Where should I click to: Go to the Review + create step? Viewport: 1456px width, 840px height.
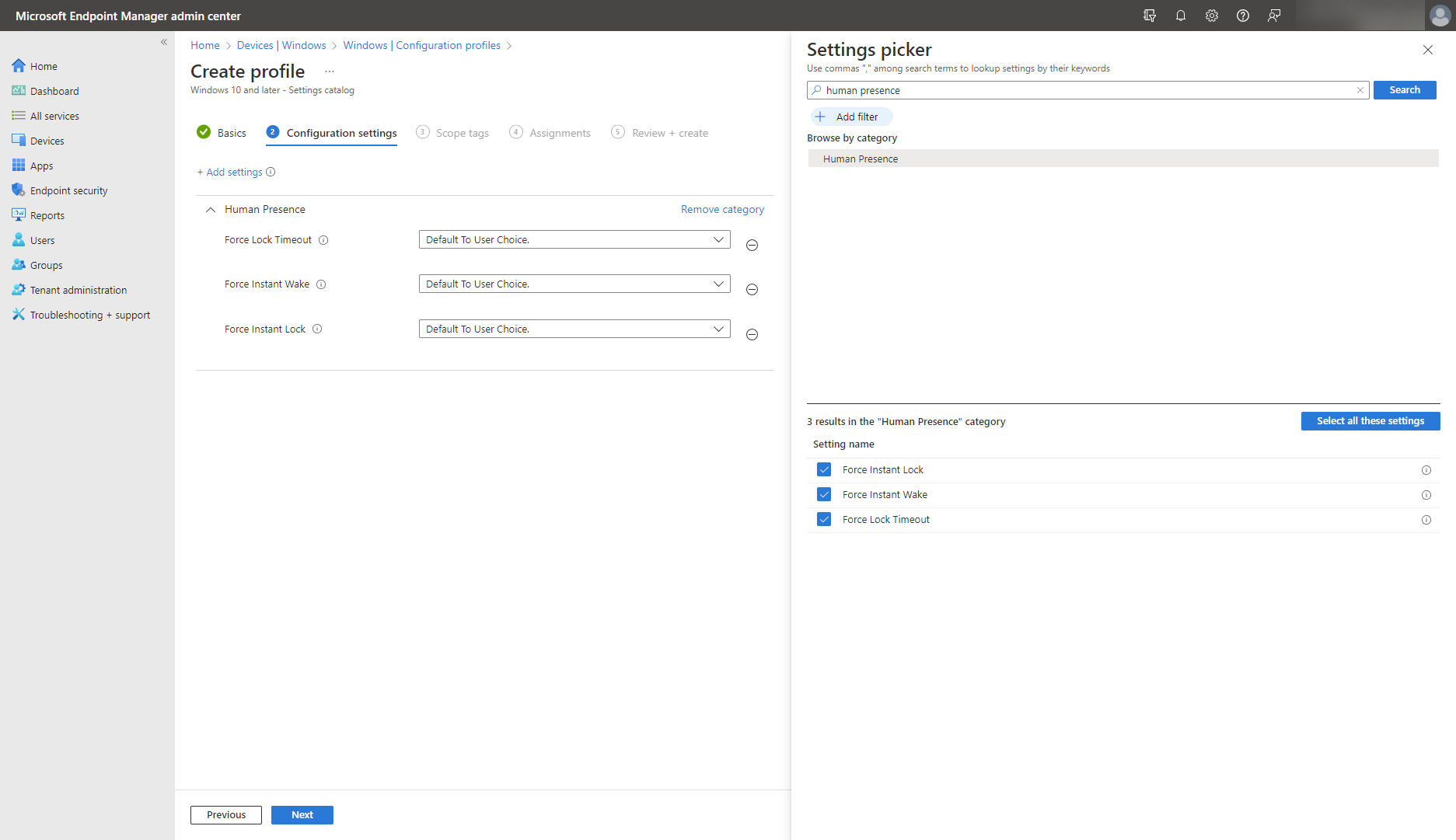coord(660,133)
